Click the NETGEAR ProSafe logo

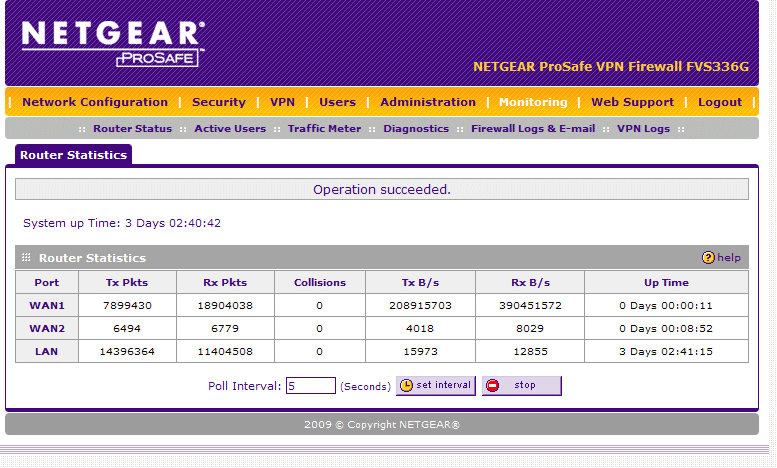(x=113, y=44)
